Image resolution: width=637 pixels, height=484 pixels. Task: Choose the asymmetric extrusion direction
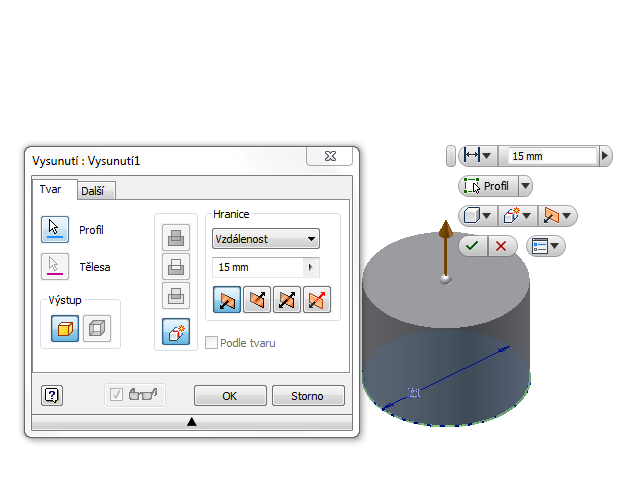coord(317,300)
